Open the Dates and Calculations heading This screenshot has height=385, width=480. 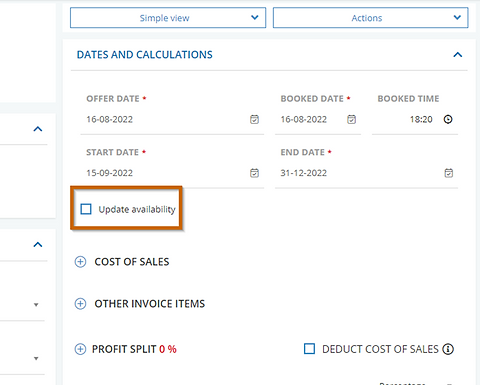(x=144, y=55)
